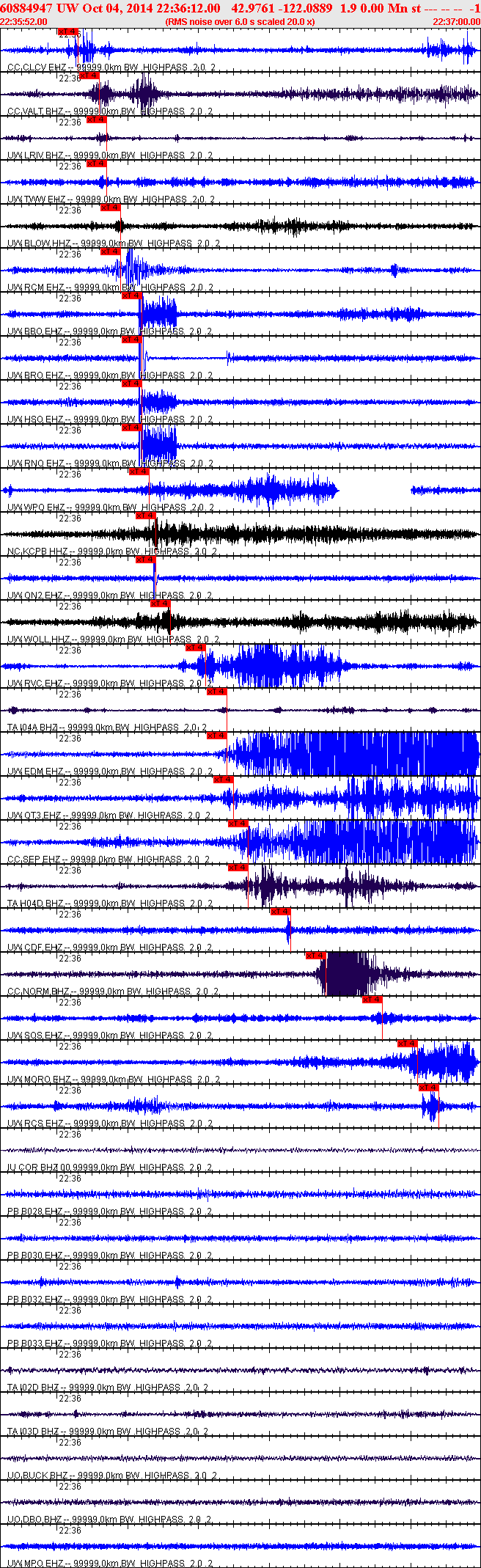Select the UW.RCS.EHZ station label
Screen dimensions: 481x1568
click(111, 1124)
